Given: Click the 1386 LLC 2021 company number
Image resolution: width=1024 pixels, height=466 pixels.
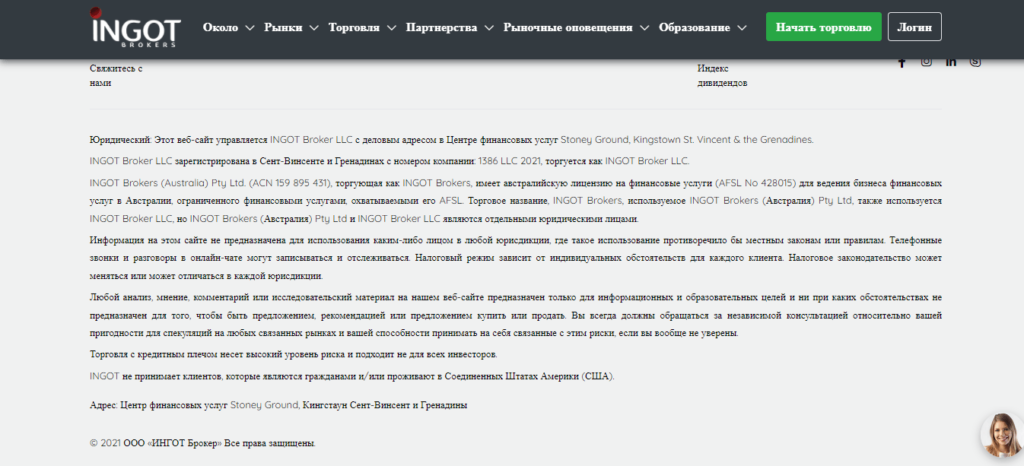Looking at the screenshot, I should (x=510, y=161).
